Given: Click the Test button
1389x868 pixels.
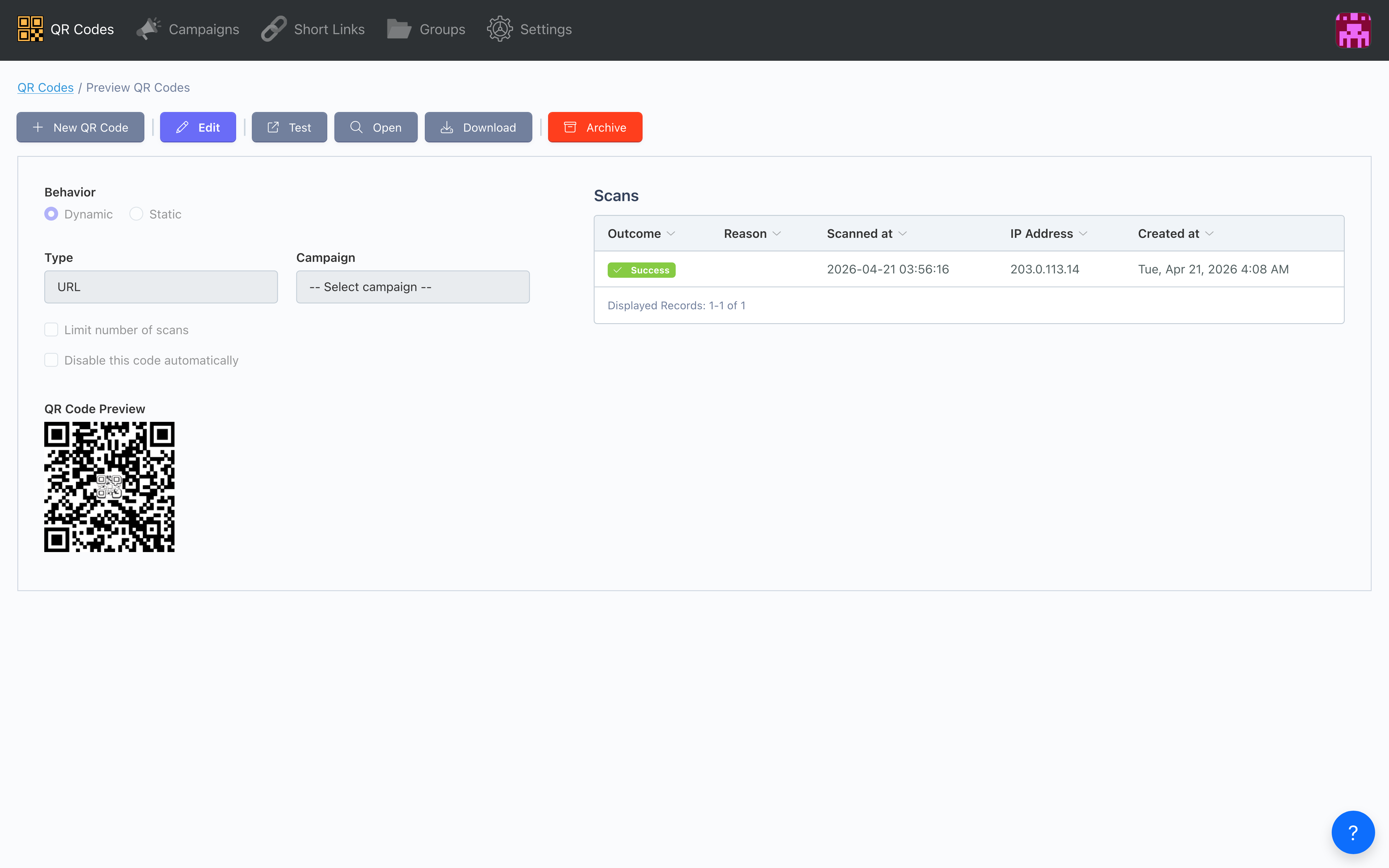Looking at the screenshot, I should [289, 127].
